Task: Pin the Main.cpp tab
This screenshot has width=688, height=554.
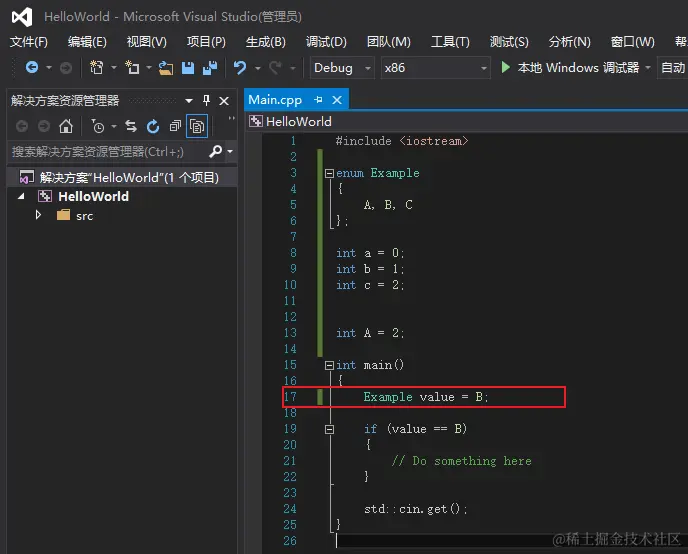Action: point(318,100)
